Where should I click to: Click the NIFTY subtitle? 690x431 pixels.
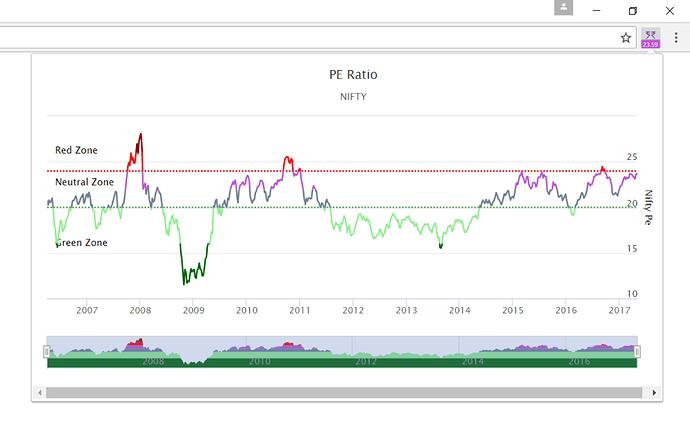coord(353,97)
